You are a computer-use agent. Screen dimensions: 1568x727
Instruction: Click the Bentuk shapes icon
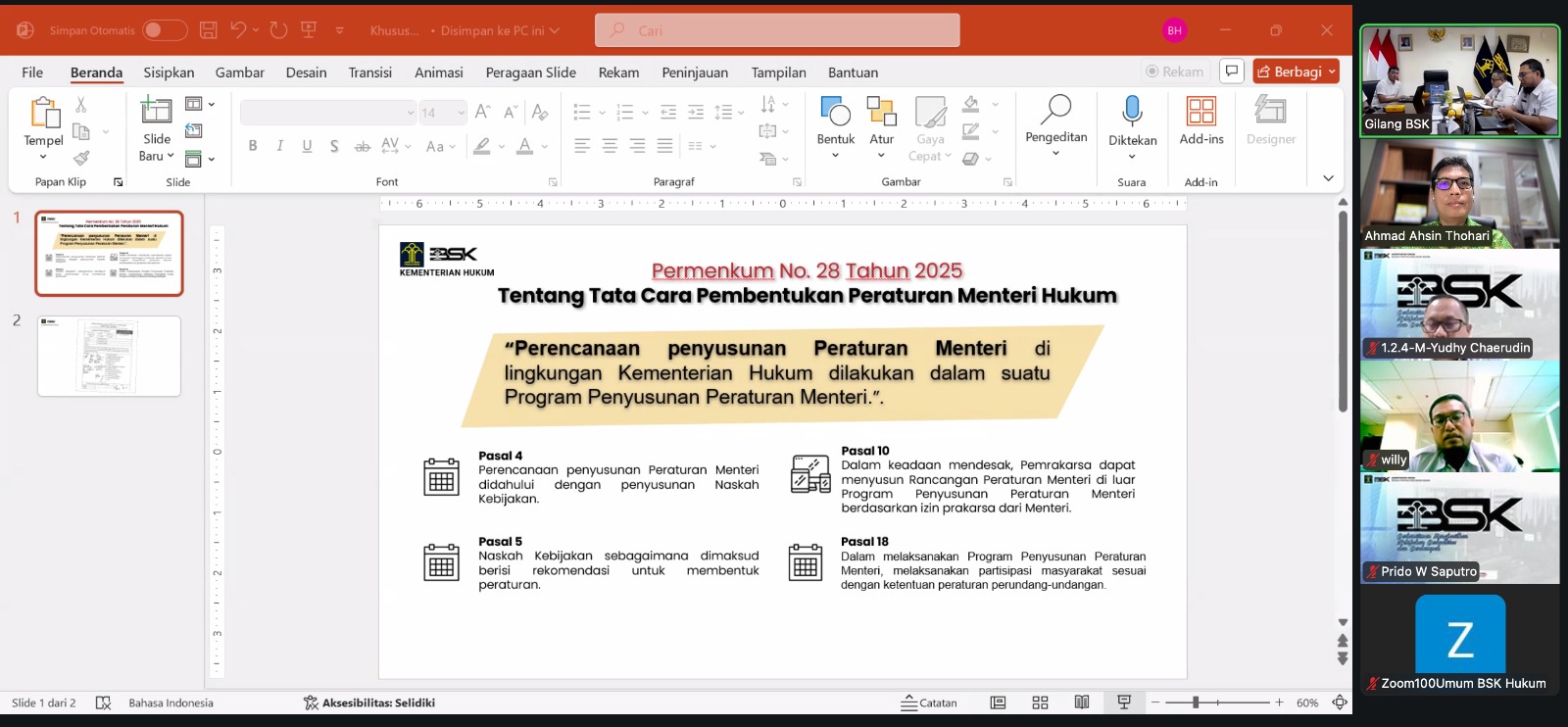click(835, 111)
